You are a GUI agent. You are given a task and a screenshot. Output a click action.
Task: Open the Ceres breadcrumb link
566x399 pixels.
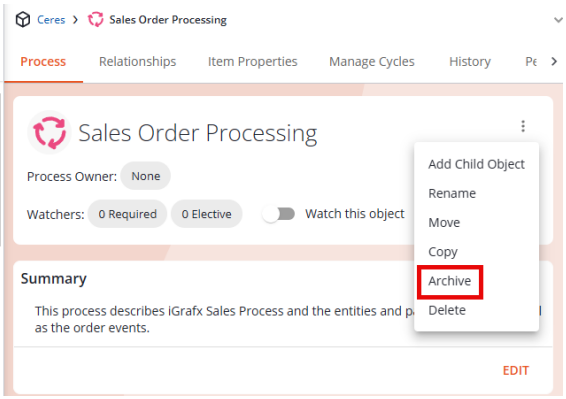pos(51,19)
